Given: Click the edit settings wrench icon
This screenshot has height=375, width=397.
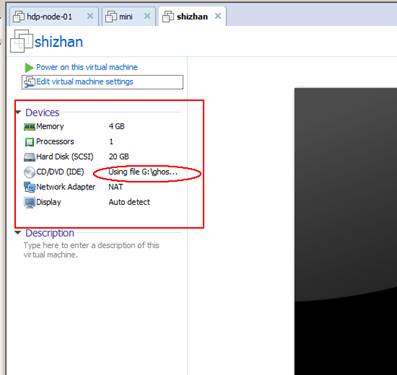Looking at the screenshot, I should point(30,82).
